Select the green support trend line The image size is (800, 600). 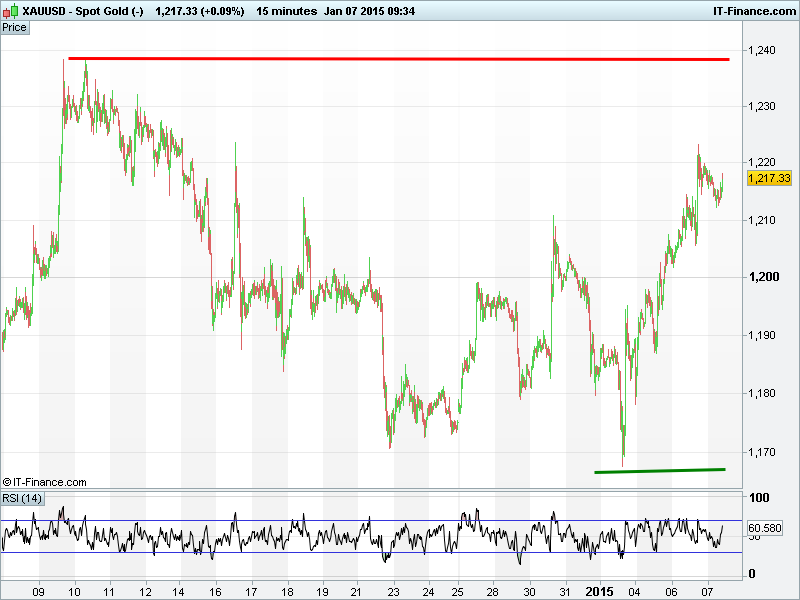660,470
